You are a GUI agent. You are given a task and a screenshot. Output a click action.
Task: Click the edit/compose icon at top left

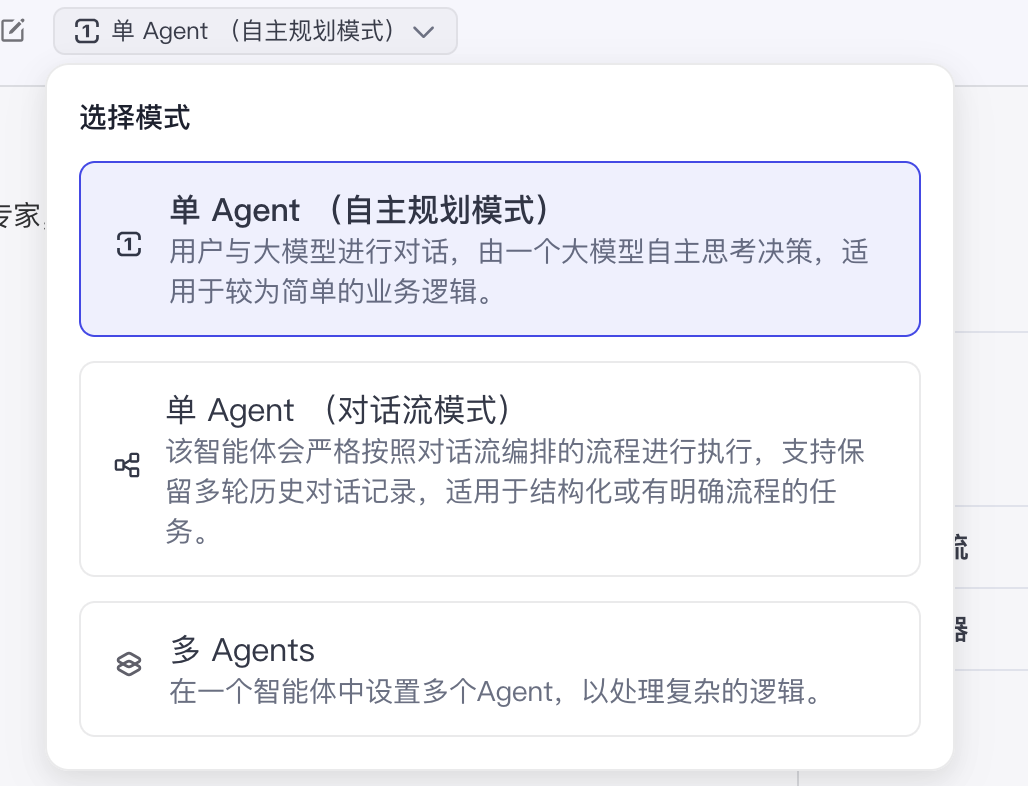click(12, 31)
